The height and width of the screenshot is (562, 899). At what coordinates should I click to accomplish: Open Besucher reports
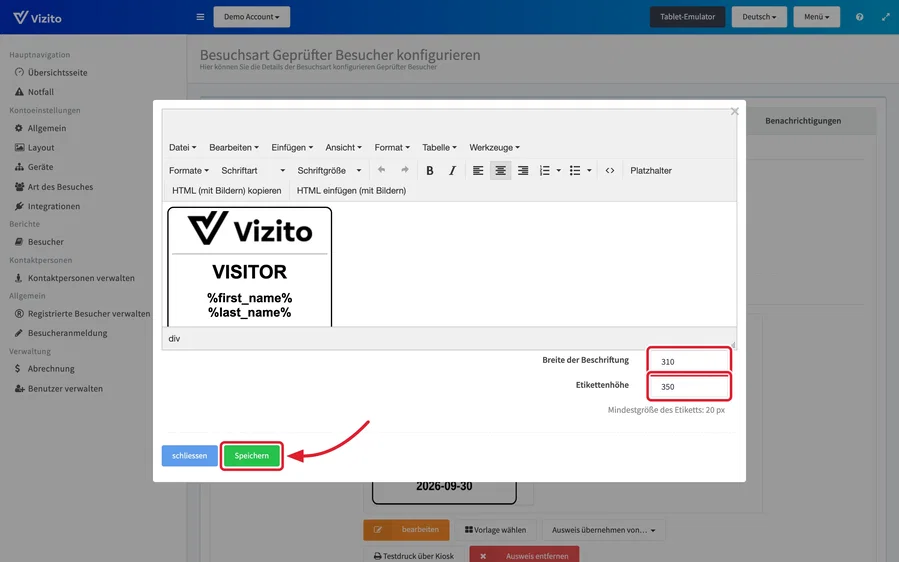[x=39, y=241]
